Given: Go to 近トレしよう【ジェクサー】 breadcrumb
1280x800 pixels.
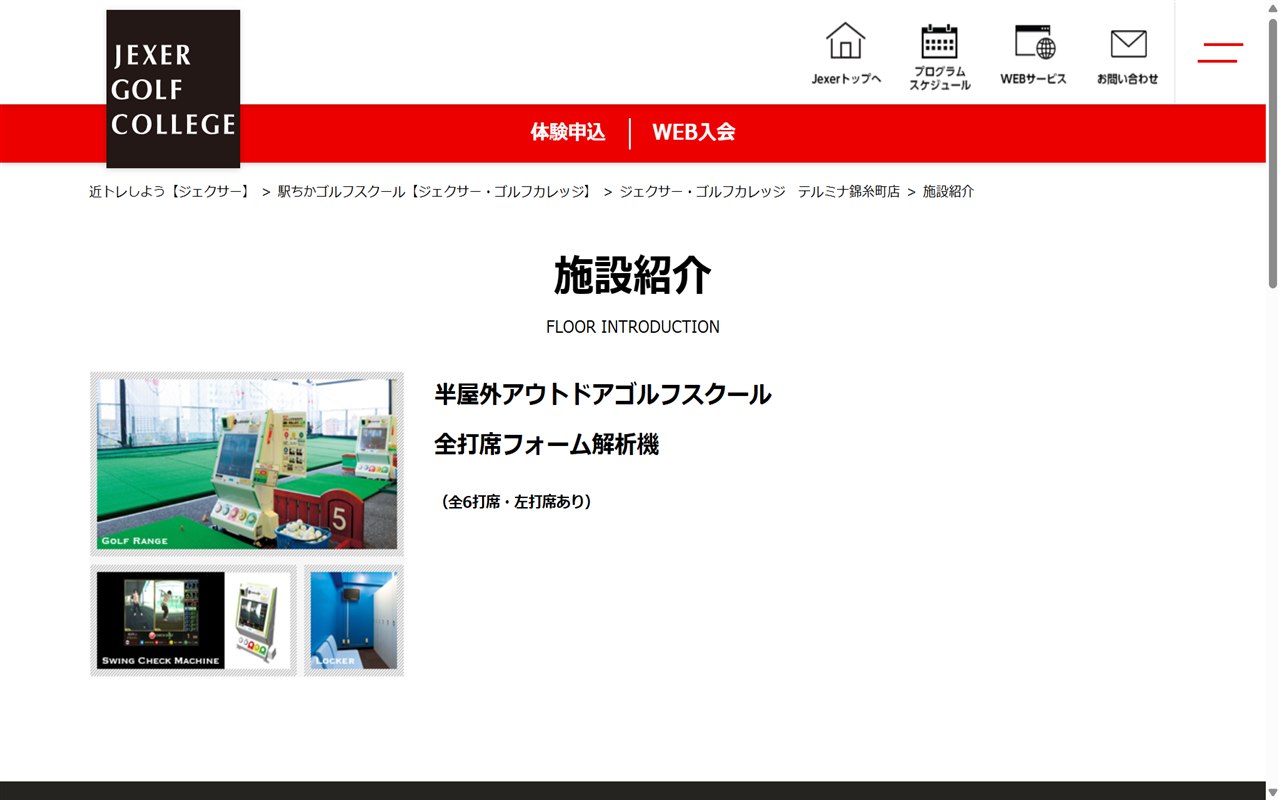Looking at the screenshot, I should pos(170,191).
